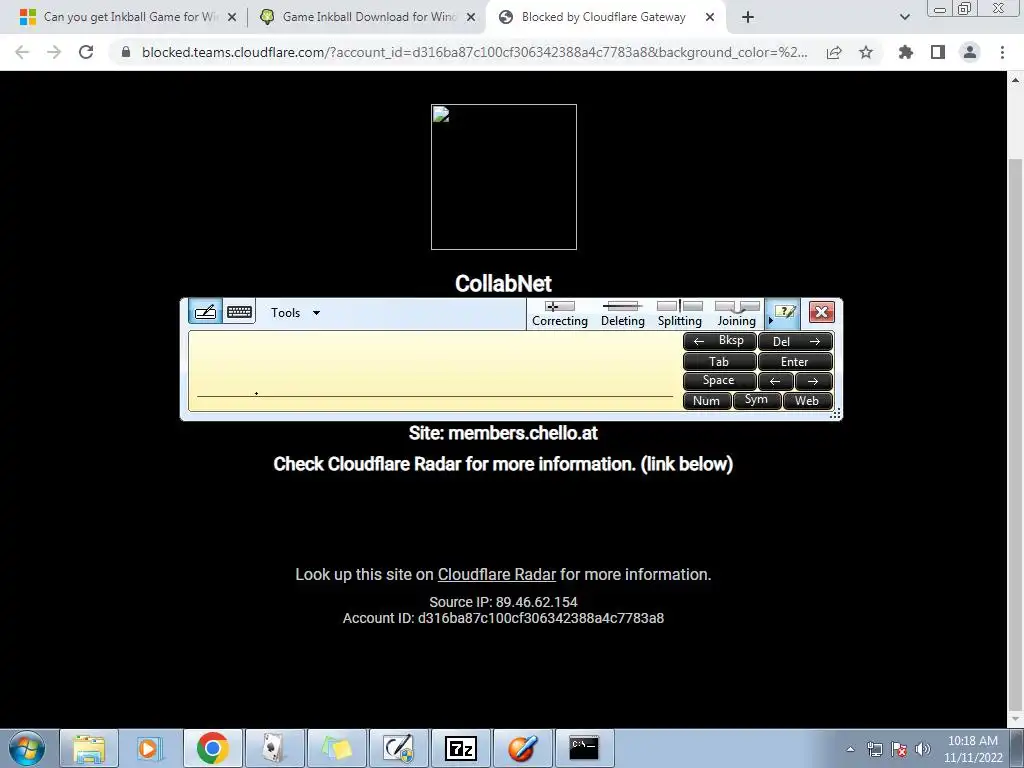
Task: Open Chrome profile menu
Action: pos(970,52)
